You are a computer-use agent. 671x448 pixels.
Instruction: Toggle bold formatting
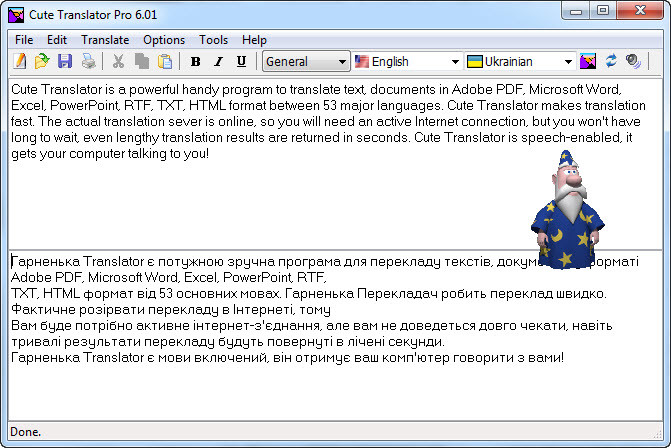tap(196, 62)
